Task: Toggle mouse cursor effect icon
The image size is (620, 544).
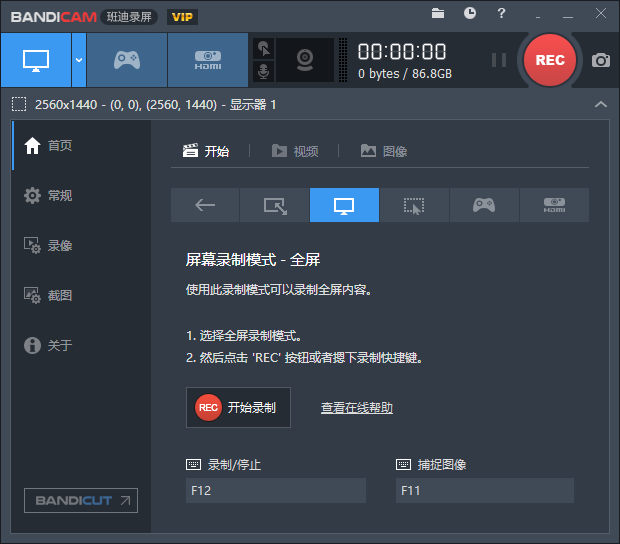Action: [x=263, y=49]
